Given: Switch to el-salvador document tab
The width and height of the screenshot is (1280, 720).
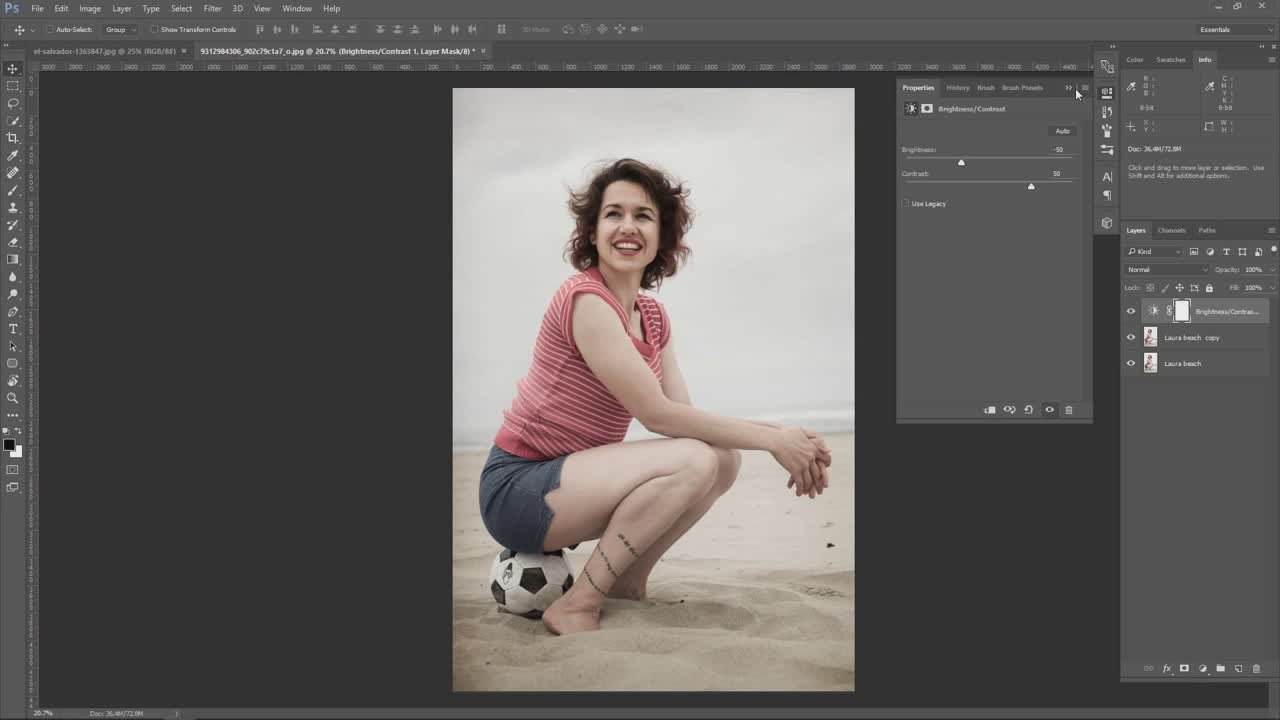Looking at the screenshot, I should point(104,51).
